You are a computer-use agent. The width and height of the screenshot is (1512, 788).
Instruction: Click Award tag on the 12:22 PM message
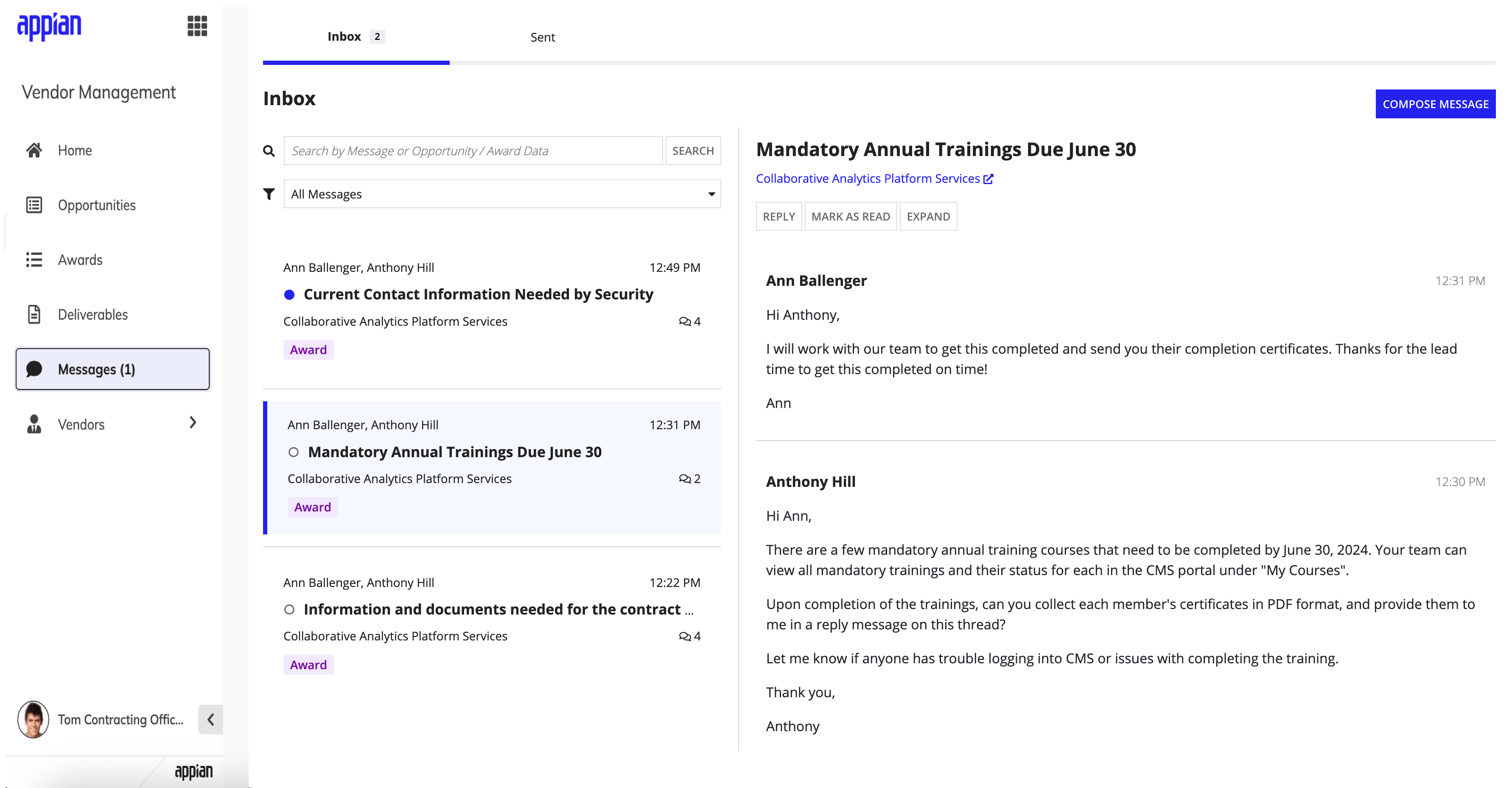pyautogui.click(x=308, y=665)
